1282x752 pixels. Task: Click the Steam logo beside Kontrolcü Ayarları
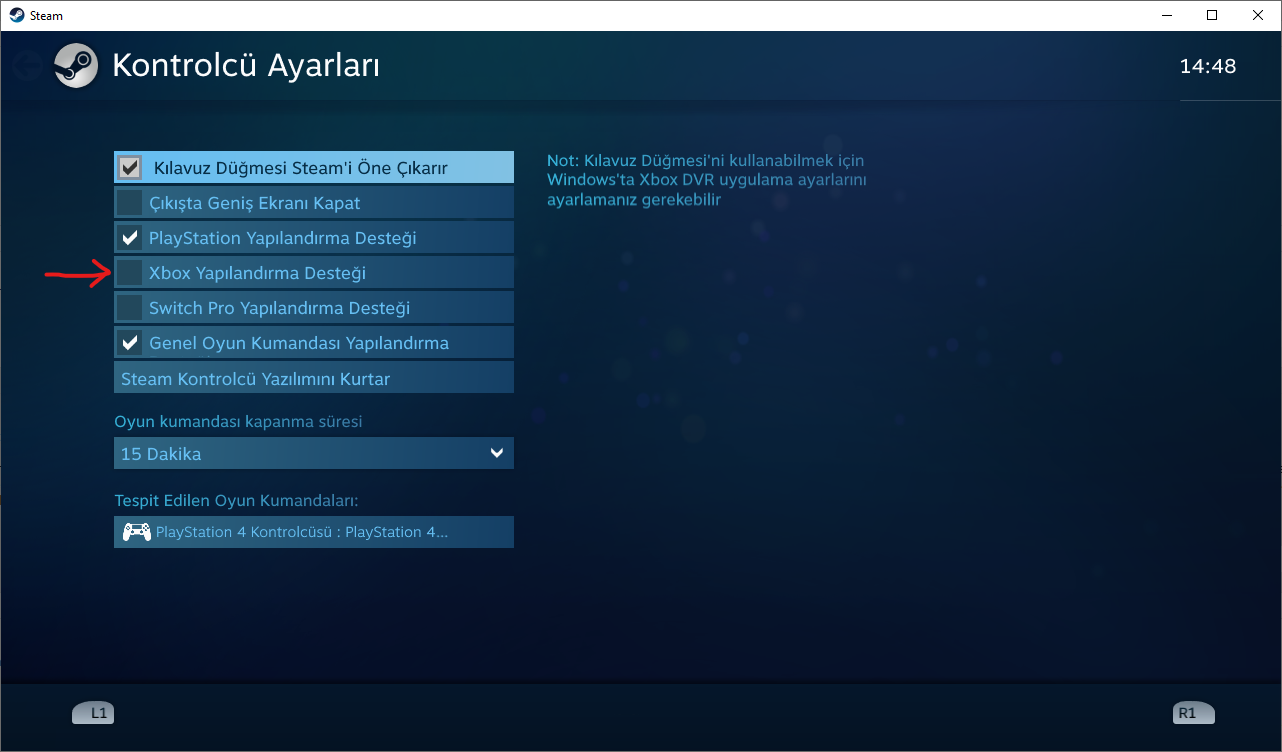[76, 66]
